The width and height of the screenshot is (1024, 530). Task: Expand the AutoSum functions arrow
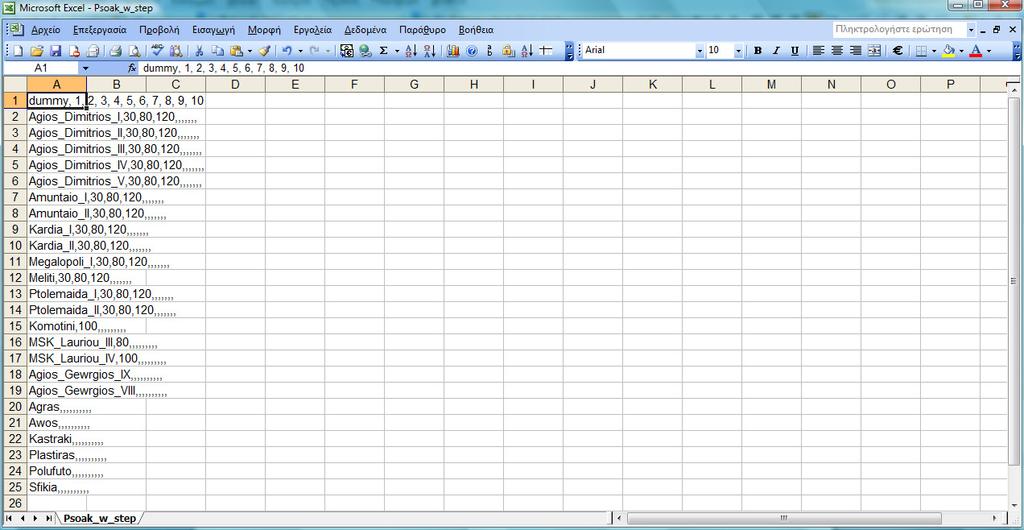click(397, 51)
